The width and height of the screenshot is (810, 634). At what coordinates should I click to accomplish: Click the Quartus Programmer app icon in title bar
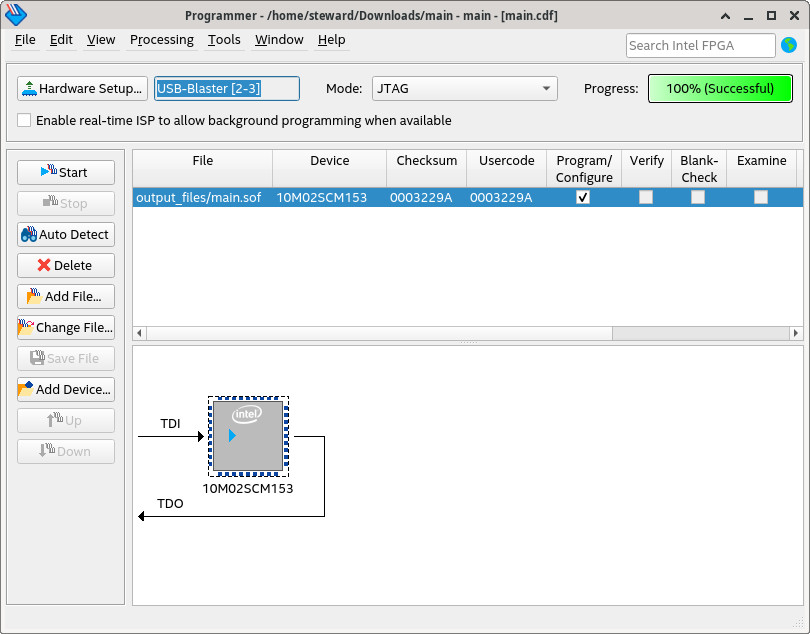[15, 15]
